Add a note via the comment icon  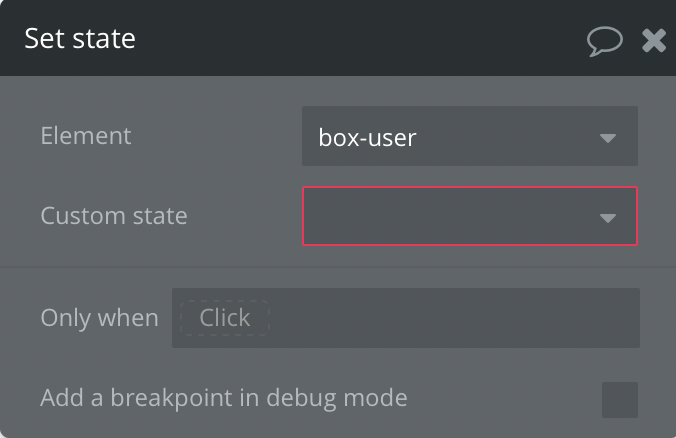click(x=604, y=41)
